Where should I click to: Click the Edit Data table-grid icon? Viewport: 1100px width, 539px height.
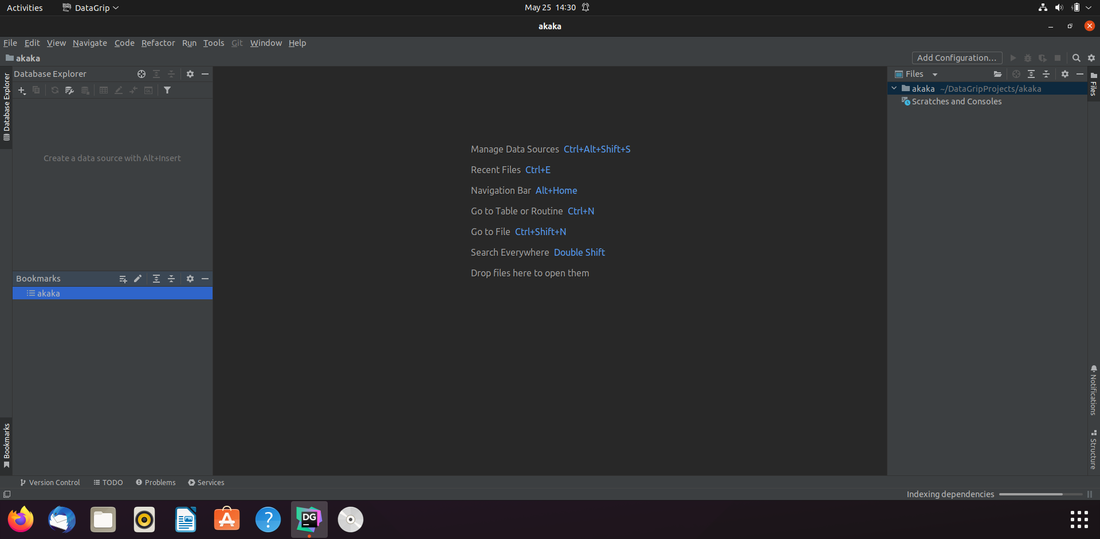click(103, 90)
